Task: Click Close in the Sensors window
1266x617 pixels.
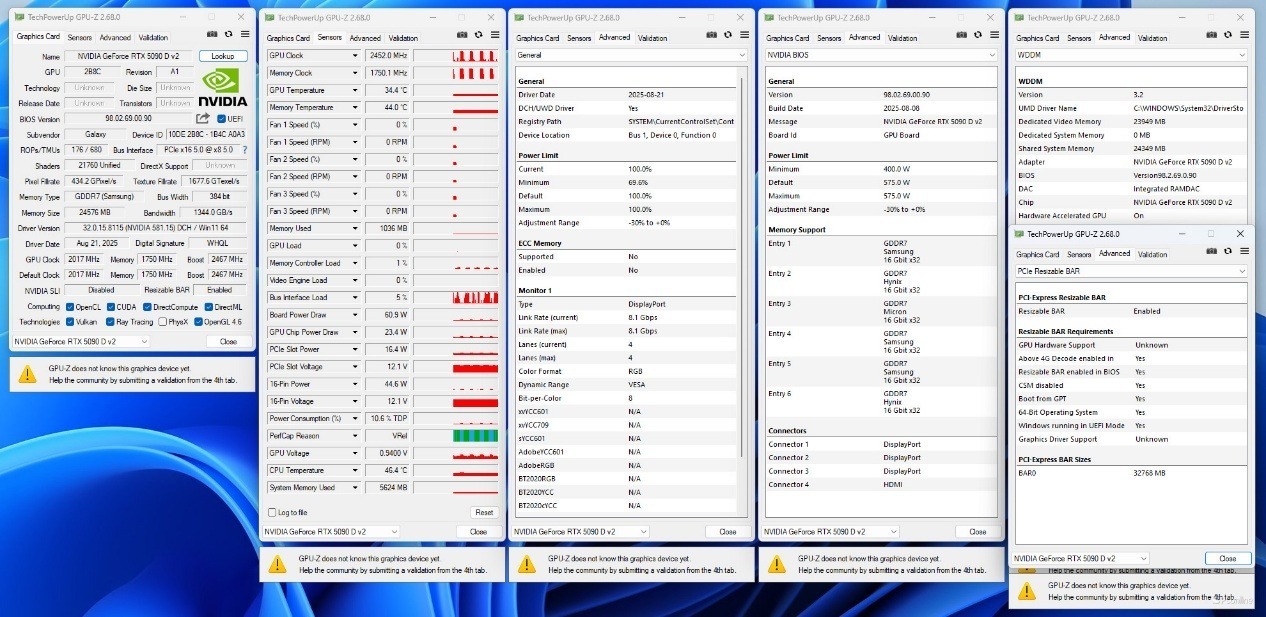Action: tap(478, 531)
